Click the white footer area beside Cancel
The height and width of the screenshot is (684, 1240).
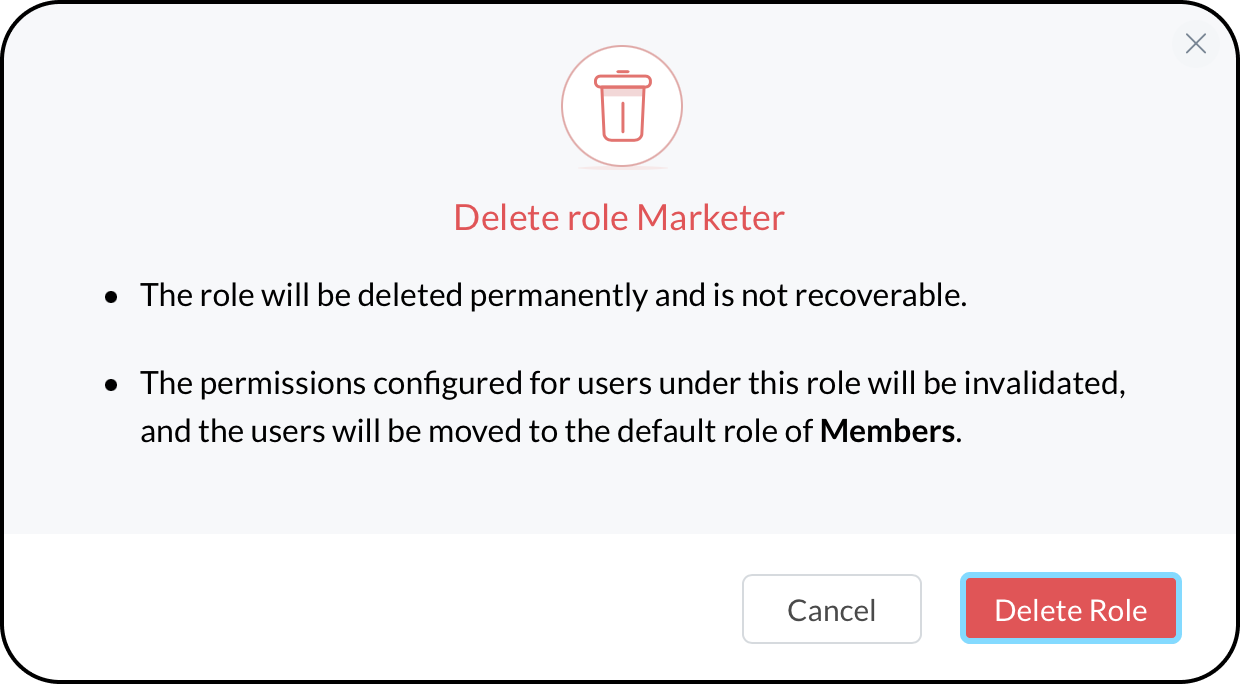click(x=370, y=608)
